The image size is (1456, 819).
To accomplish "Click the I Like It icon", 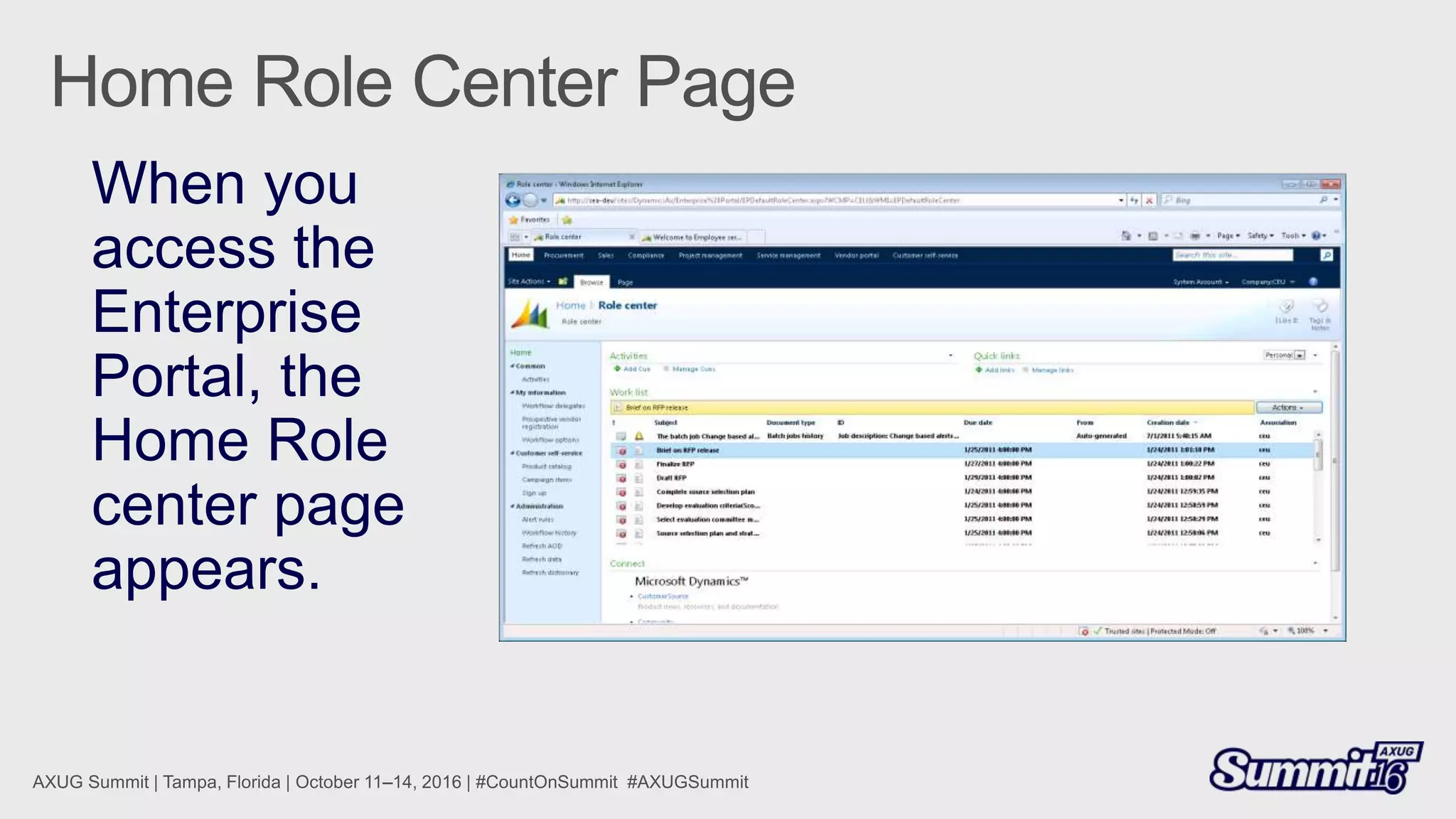I will point(1286,308).
